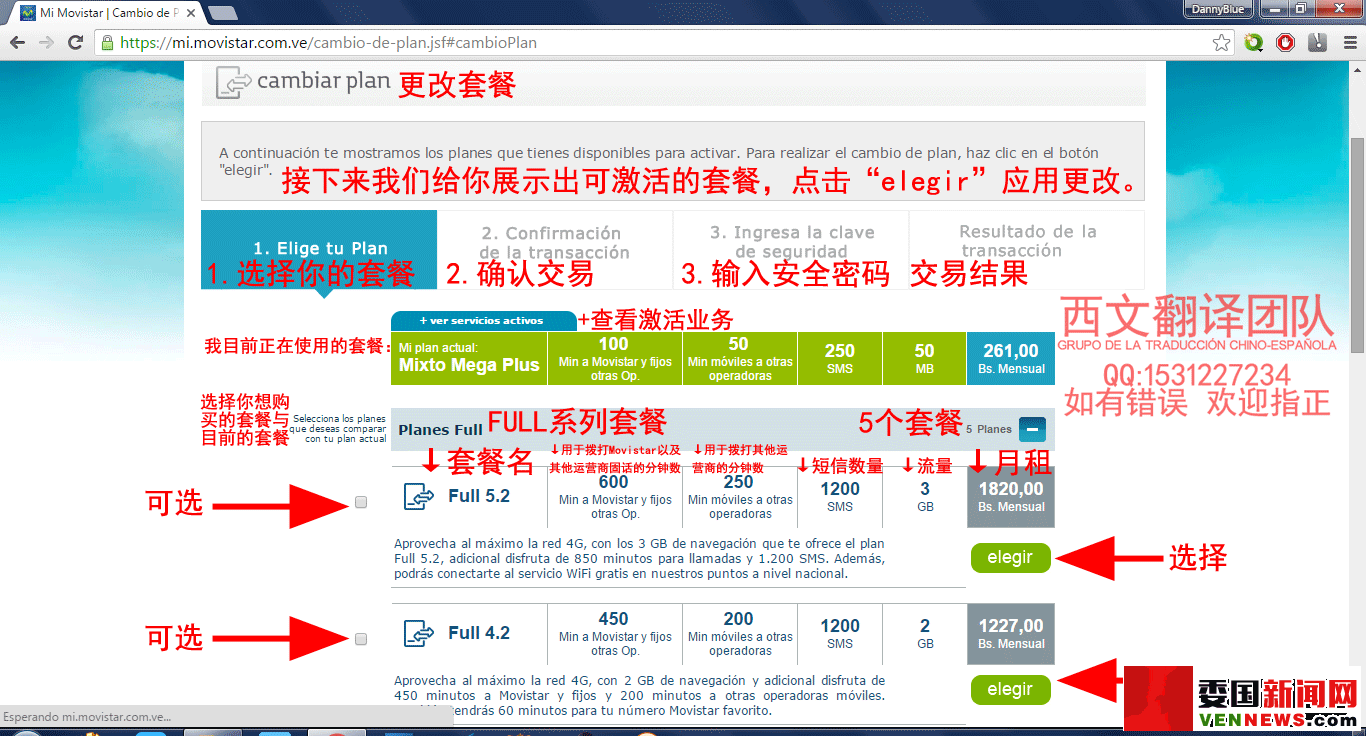Select the 'Resultado de la transacción' step
The image size is (1366, 736).
1027,250
